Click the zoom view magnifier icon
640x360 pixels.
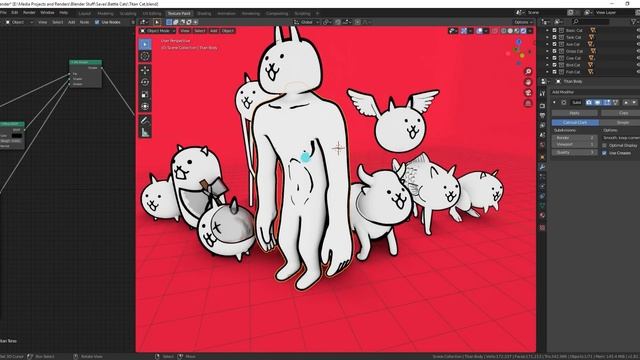[528, 71]
